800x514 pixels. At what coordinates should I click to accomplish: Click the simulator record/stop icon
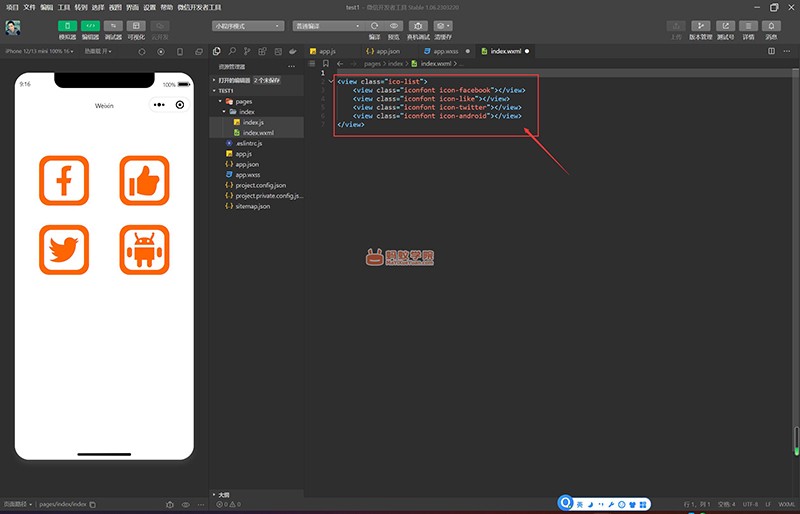coord(161,52)
